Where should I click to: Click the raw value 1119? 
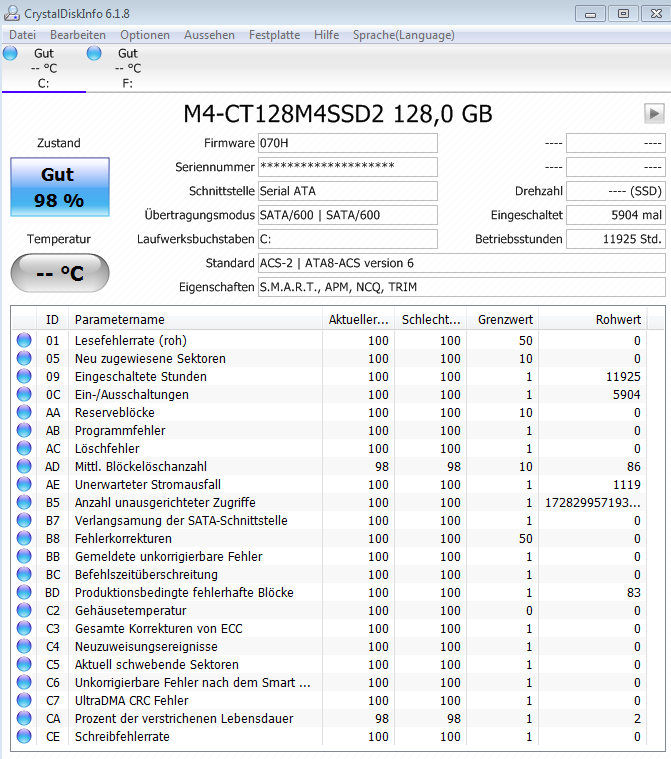(626, 485)
